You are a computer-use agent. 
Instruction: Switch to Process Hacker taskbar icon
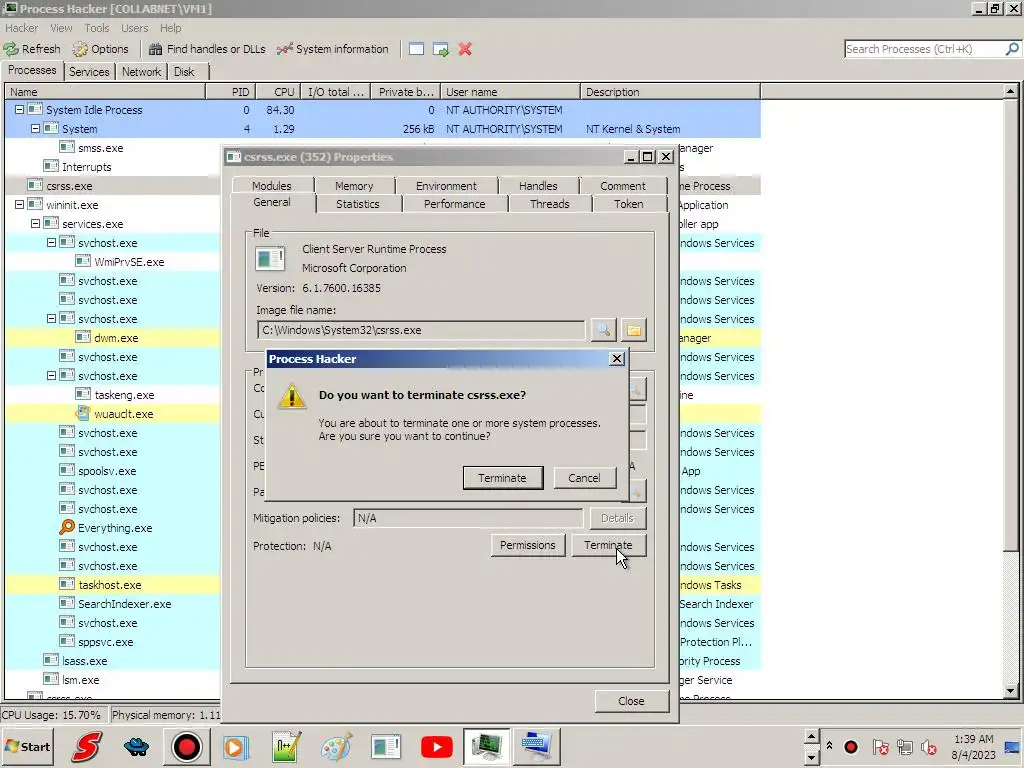click(x=487, y=746)
